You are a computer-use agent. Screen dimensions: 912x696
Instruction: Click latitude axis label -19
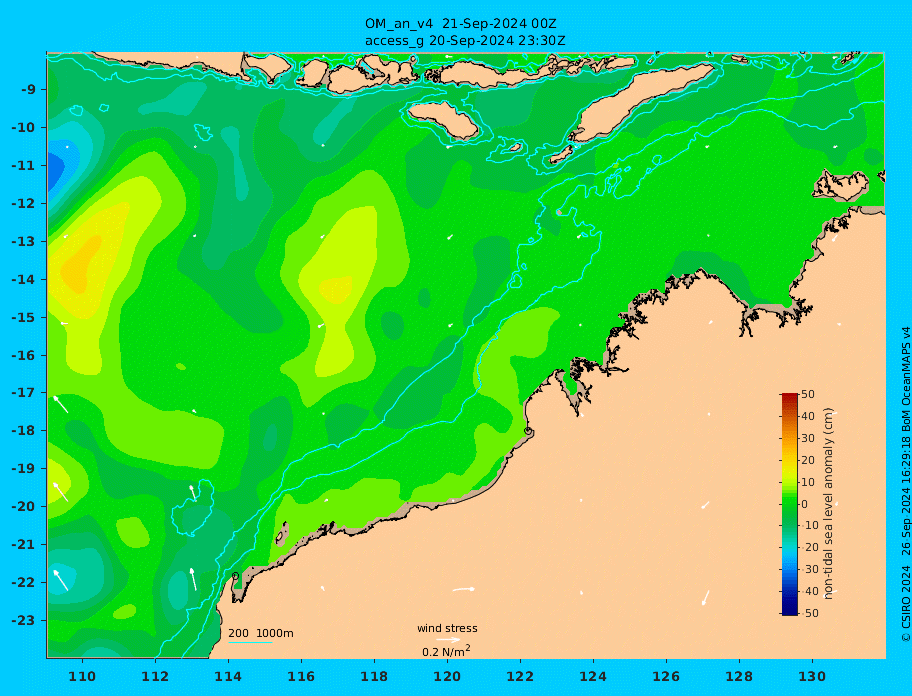point(23,469)
